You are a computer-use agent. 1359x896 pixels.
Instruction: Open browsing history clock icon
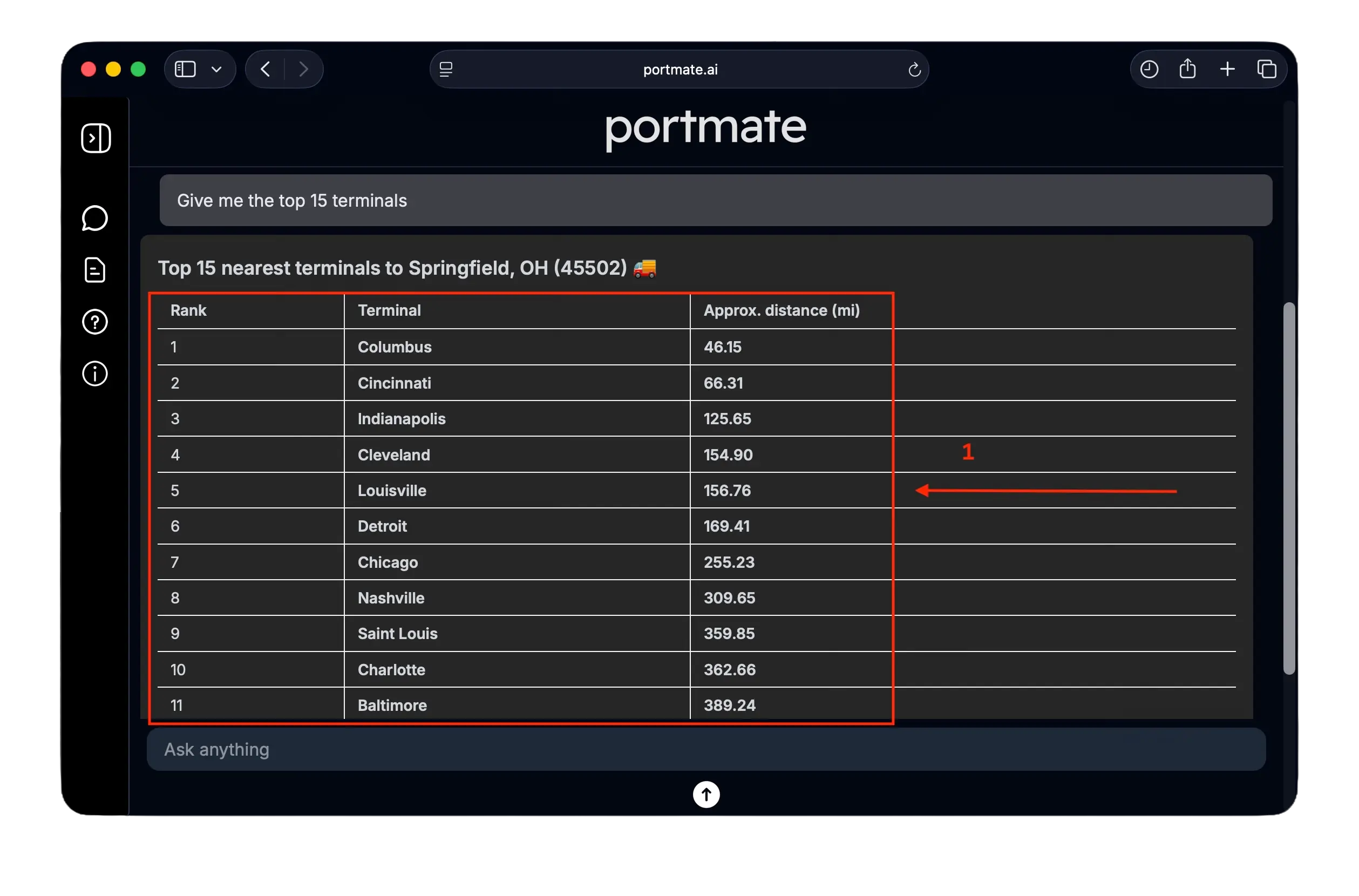[1149, 69]
